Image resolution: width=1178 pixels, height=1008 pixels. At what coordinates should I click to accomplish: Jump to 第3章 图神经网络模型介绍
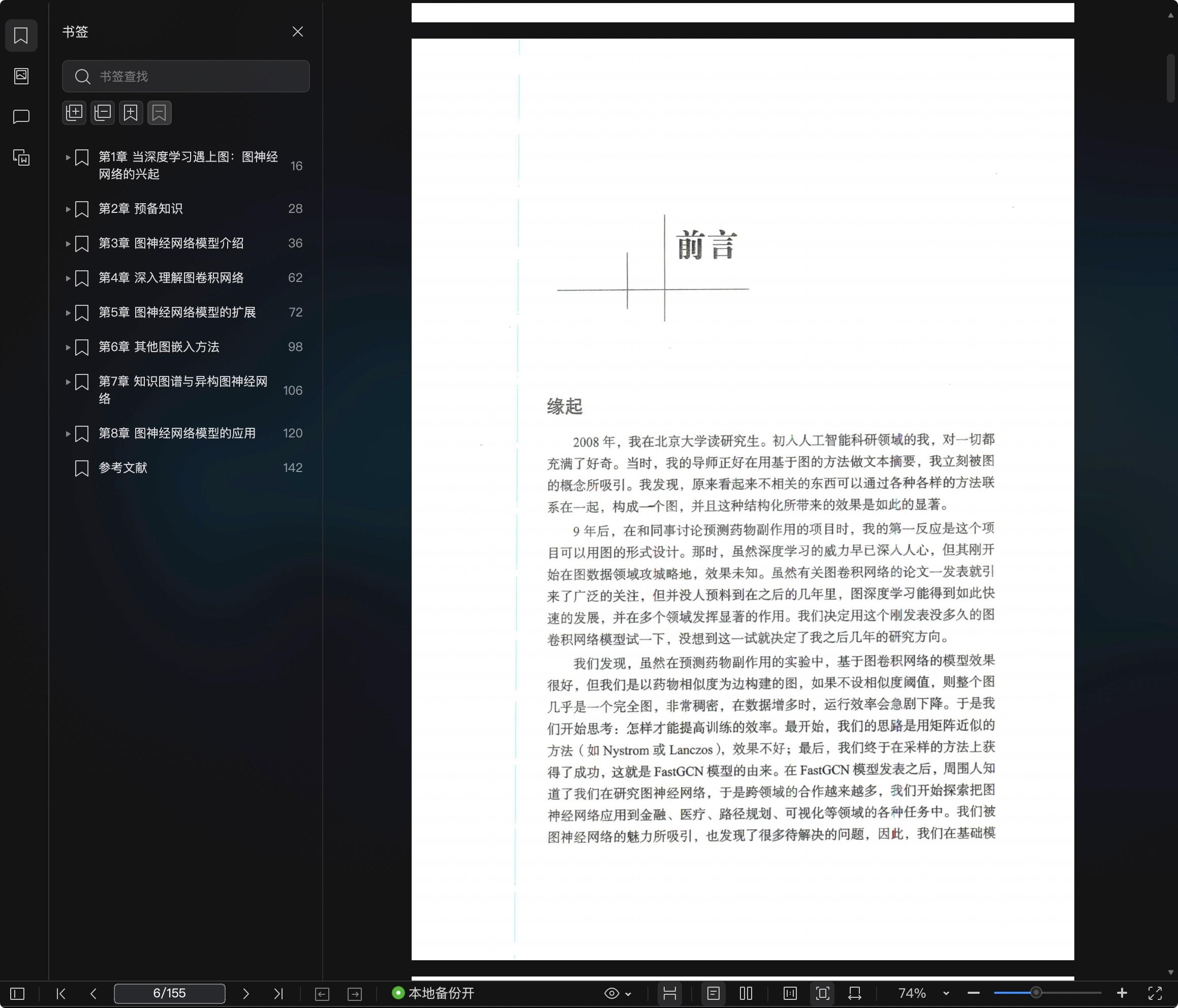[x=171, y=243]
